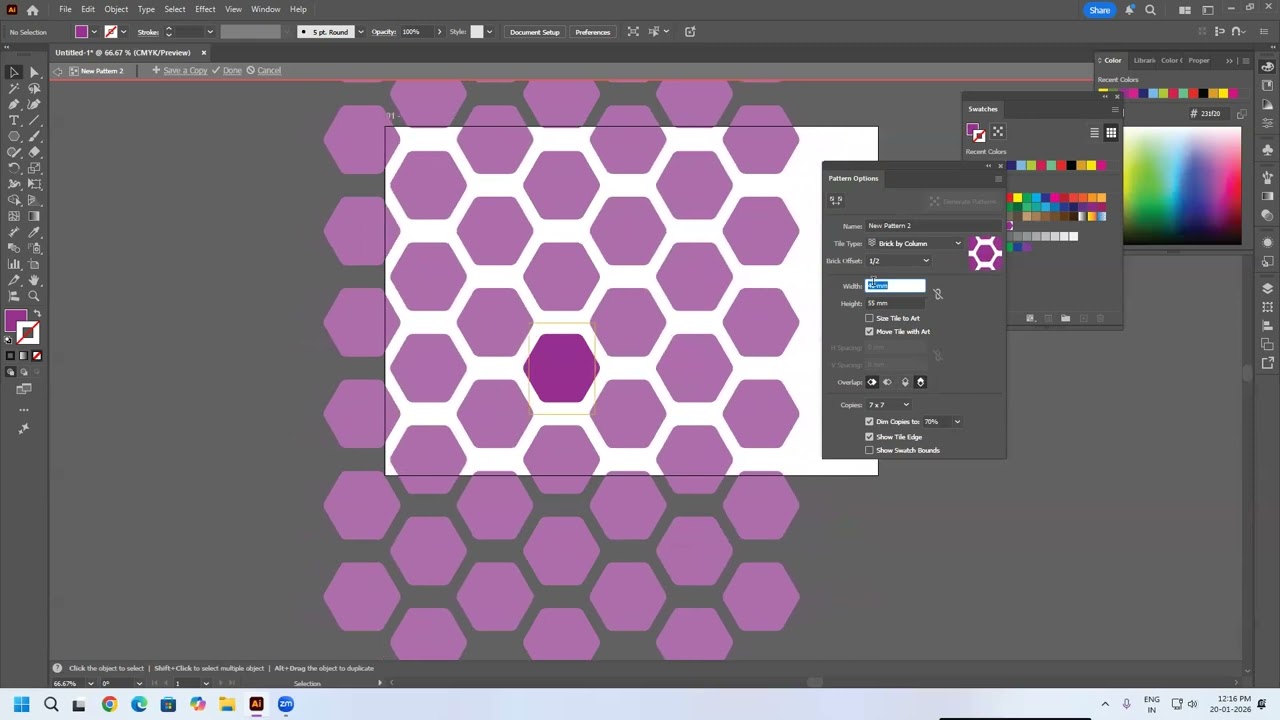
Task: Open the Object menu
Action: coord(116,10)
